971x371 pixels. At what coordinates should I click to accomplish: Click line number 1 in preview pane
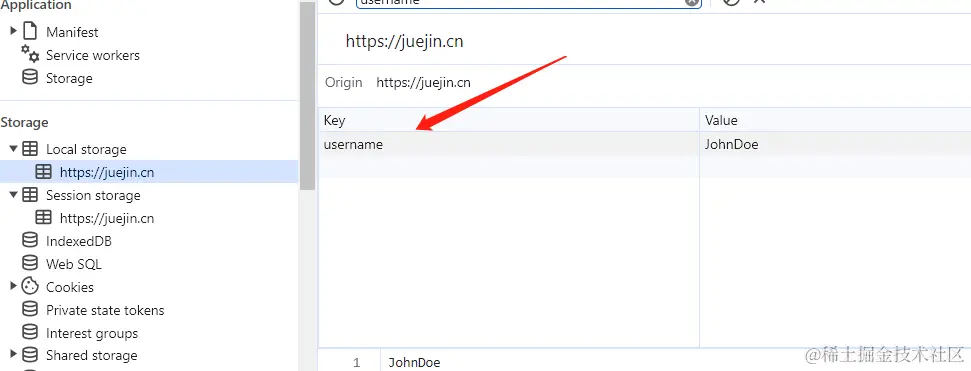click(x=356, y=362)
